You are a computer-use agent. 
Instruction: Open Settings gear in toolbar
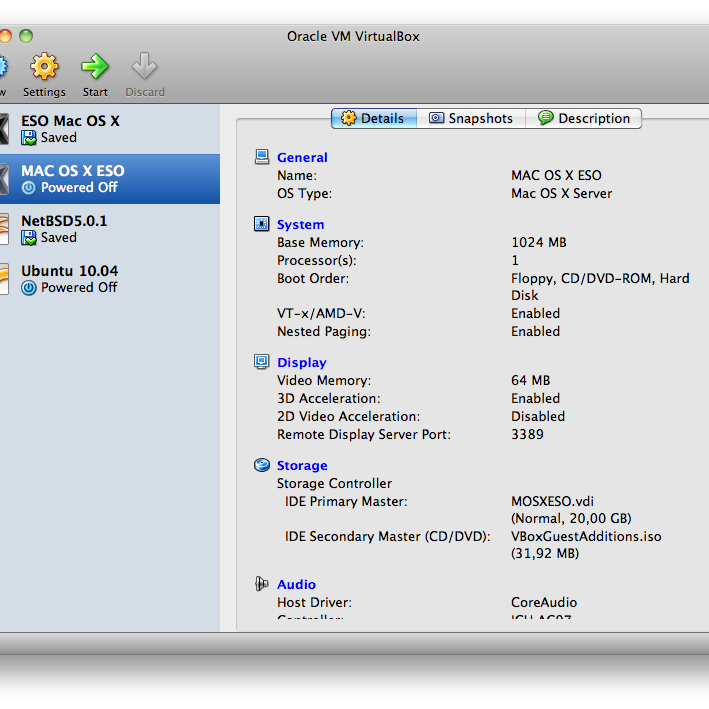click(44, 68)
